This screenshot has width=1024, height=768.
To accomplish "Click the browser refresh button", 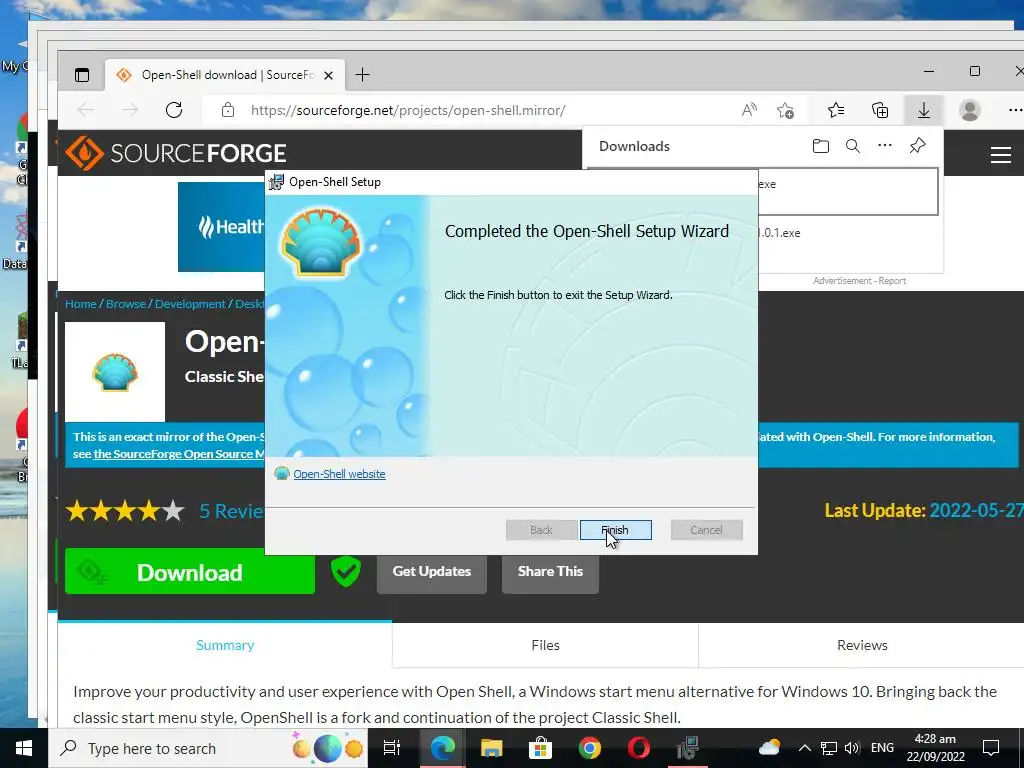I will pyautogui.click(x=174, y=110).
